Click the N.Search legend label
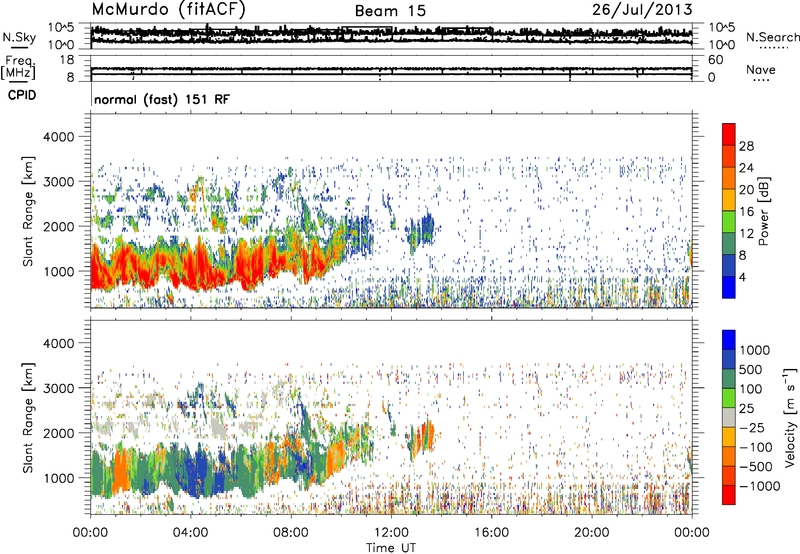 [772, 37]
